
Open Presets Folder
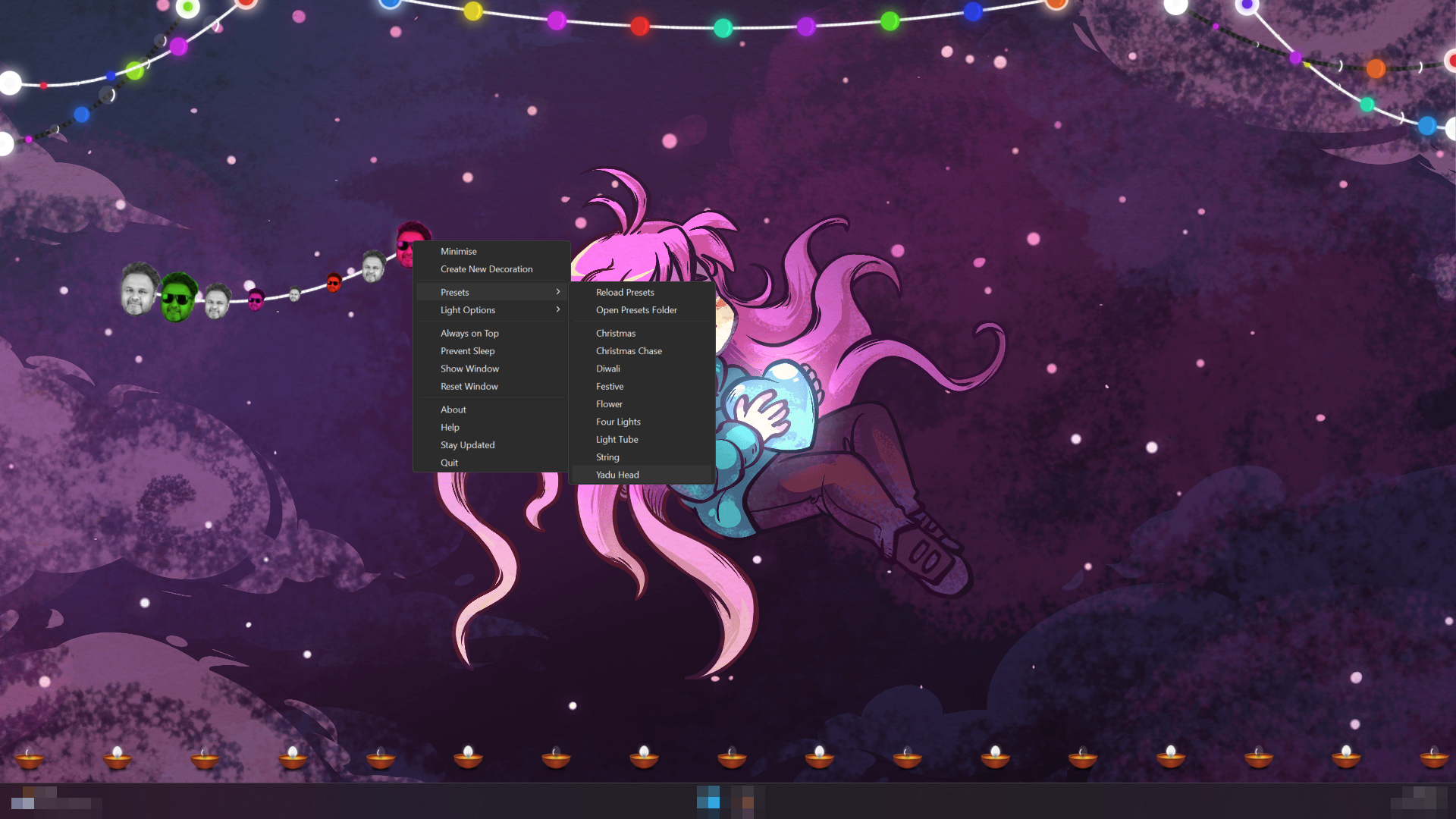click(x=636, y=310)
